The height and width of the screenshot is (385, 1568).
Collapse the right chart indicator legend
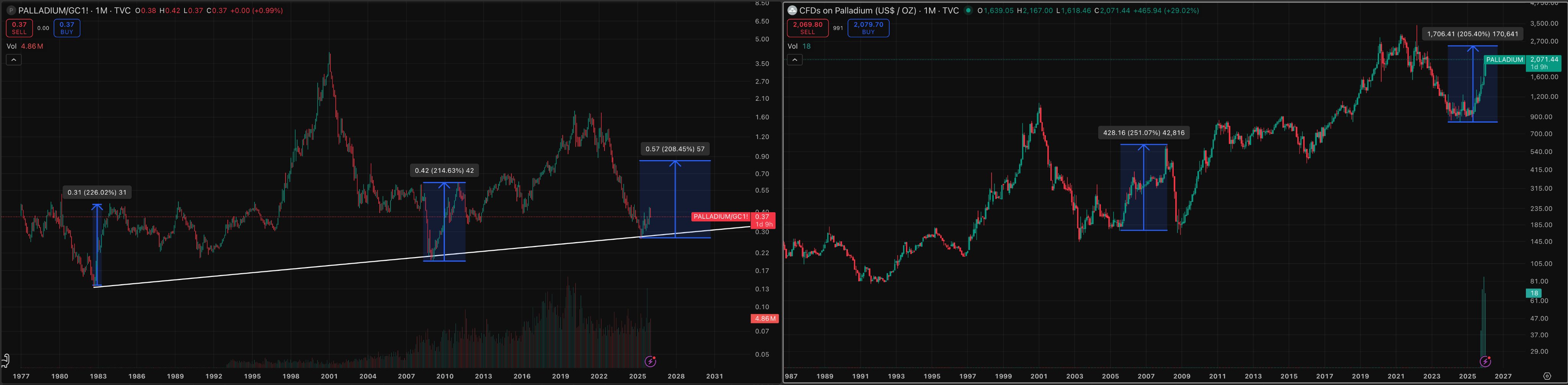click(794, 60)
